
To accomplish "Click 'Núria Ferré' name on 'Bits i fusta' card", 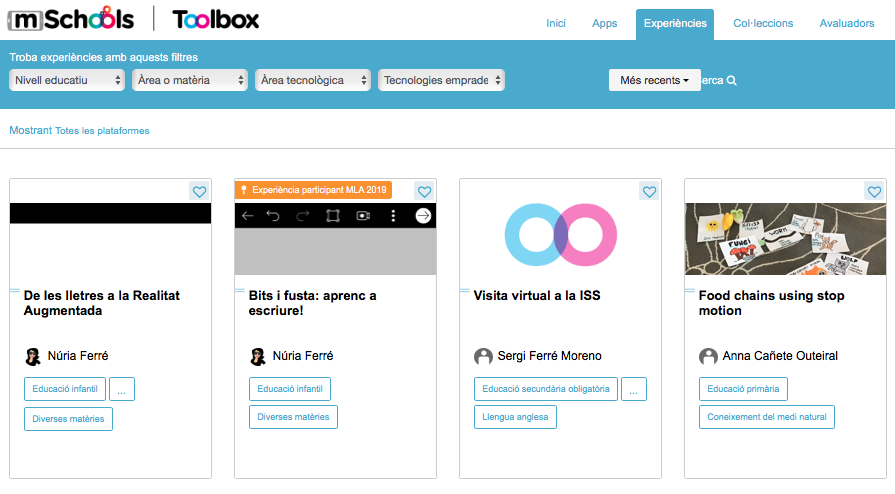I will coord(303,356).
